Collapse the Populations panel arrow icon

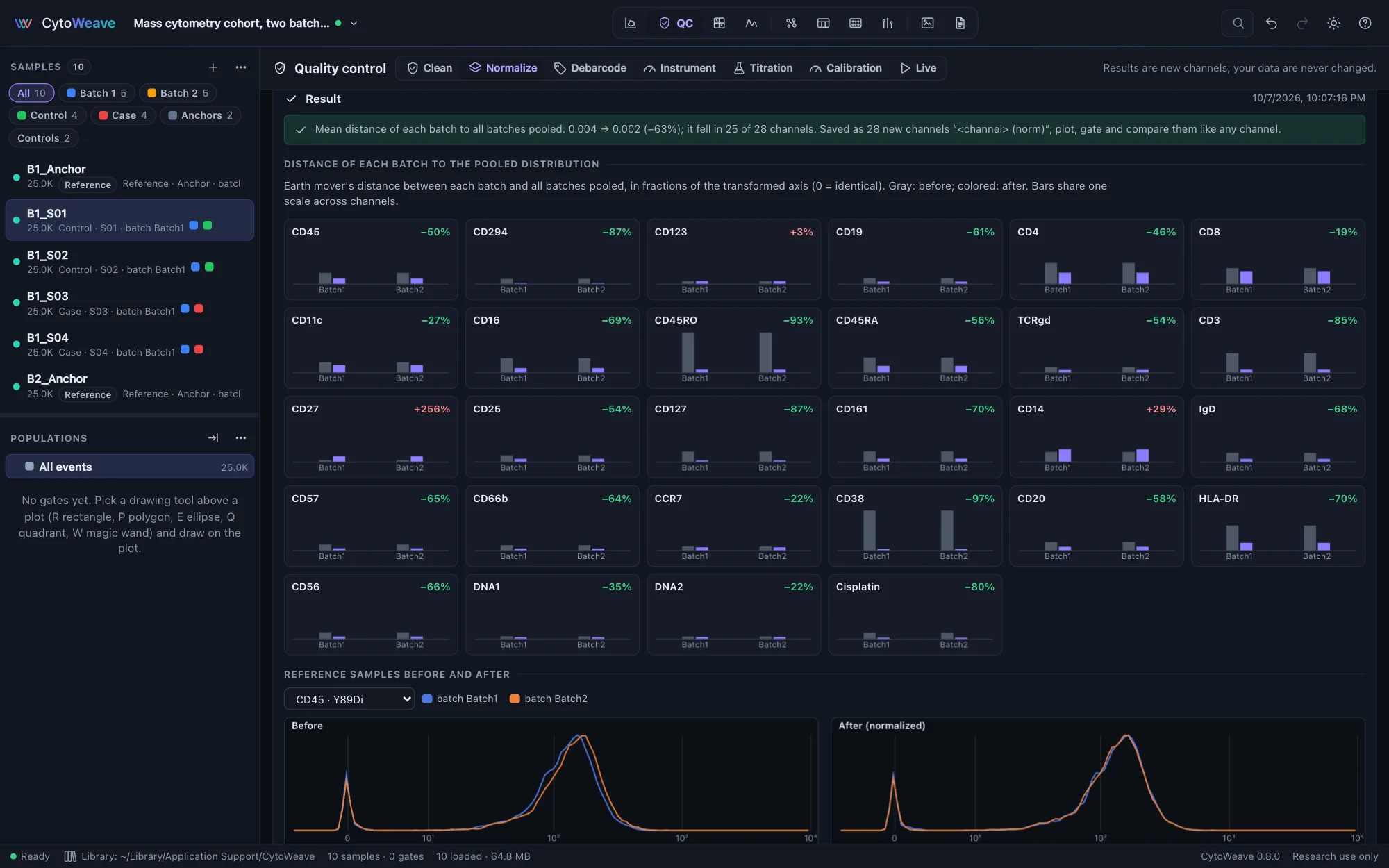pyautogui.click(x=213, y=438)
